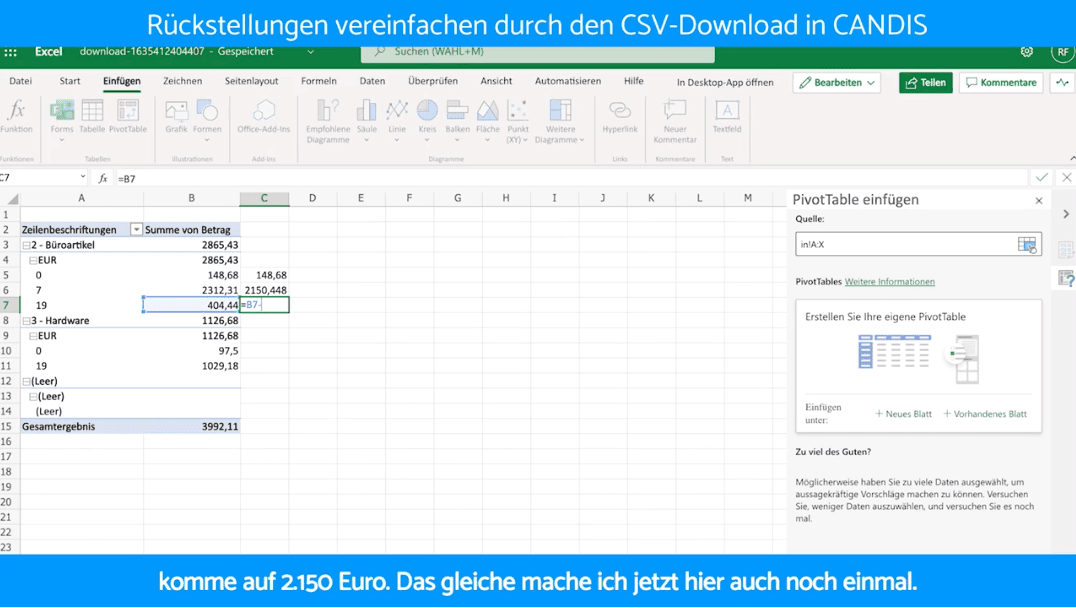Click the activity line icon beside Kommentare
Screen dimensions: 1076x608
pyautogui.click(x=1062, y=82)
